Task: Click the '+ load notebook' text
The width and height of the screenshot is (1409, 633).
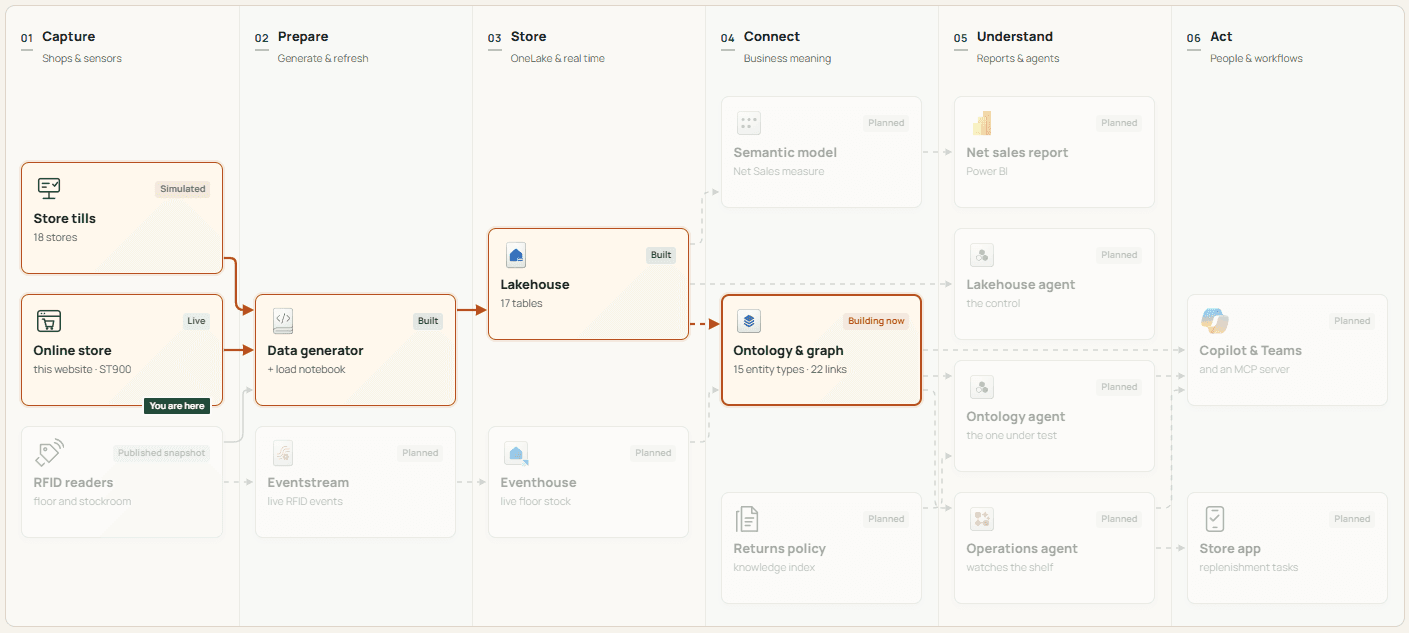Action: 306,369
